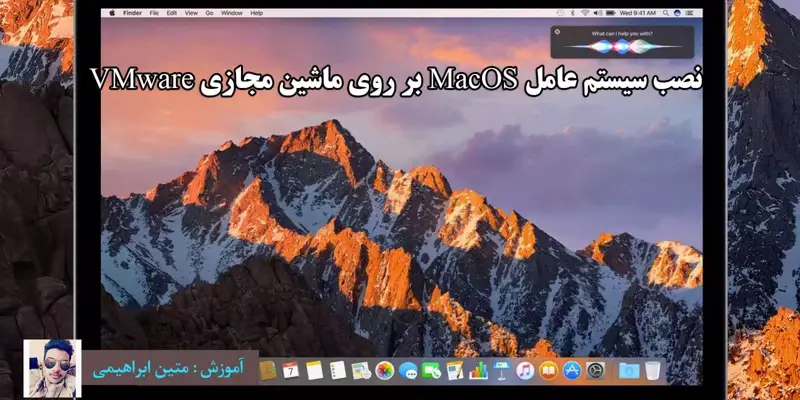800x400 pixels.
Task: Open Pages from the Dock
Action: [455, 370]
